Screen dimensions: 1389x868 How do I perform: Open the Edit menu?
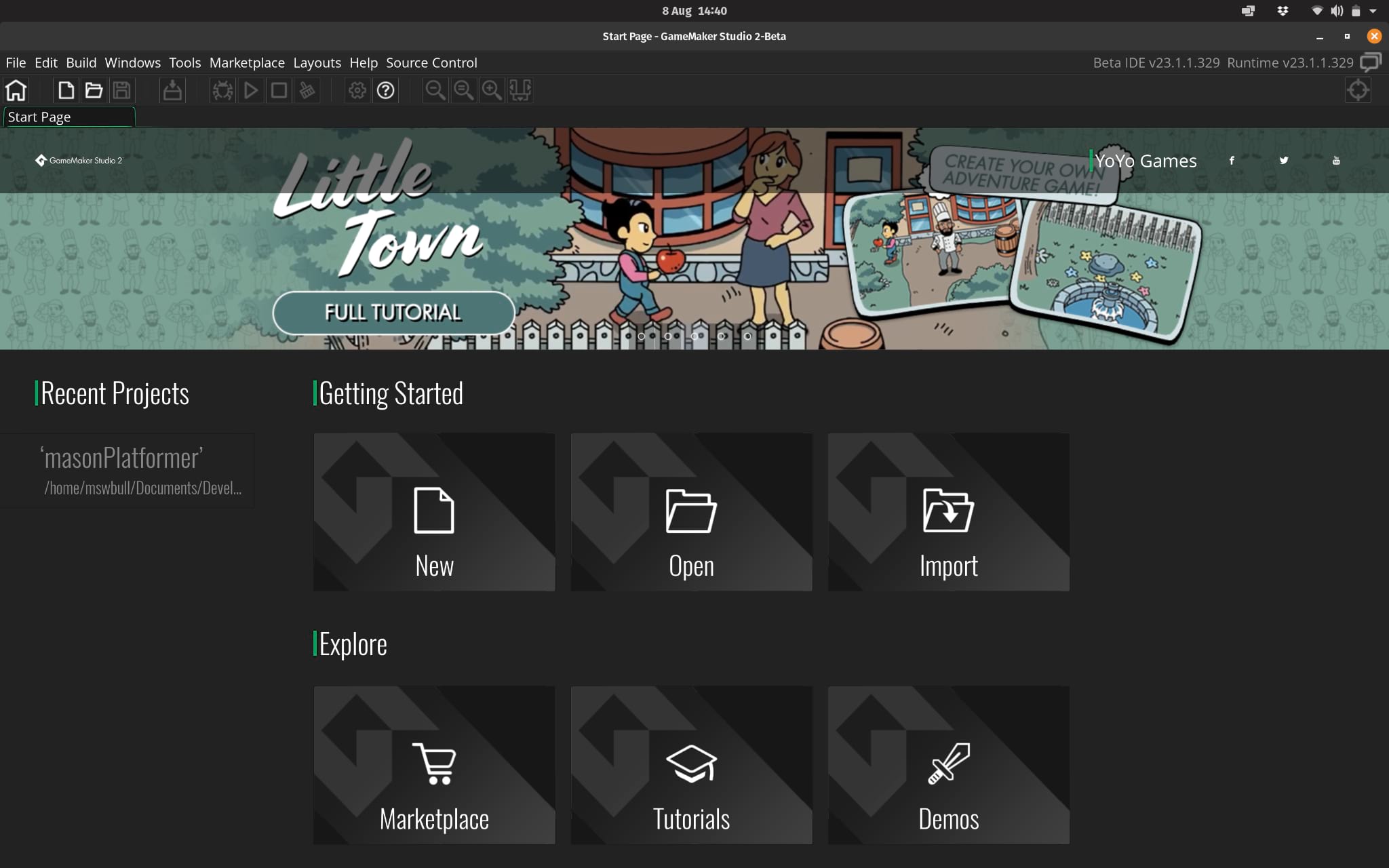pyautogui.click(x=46, y=62)
